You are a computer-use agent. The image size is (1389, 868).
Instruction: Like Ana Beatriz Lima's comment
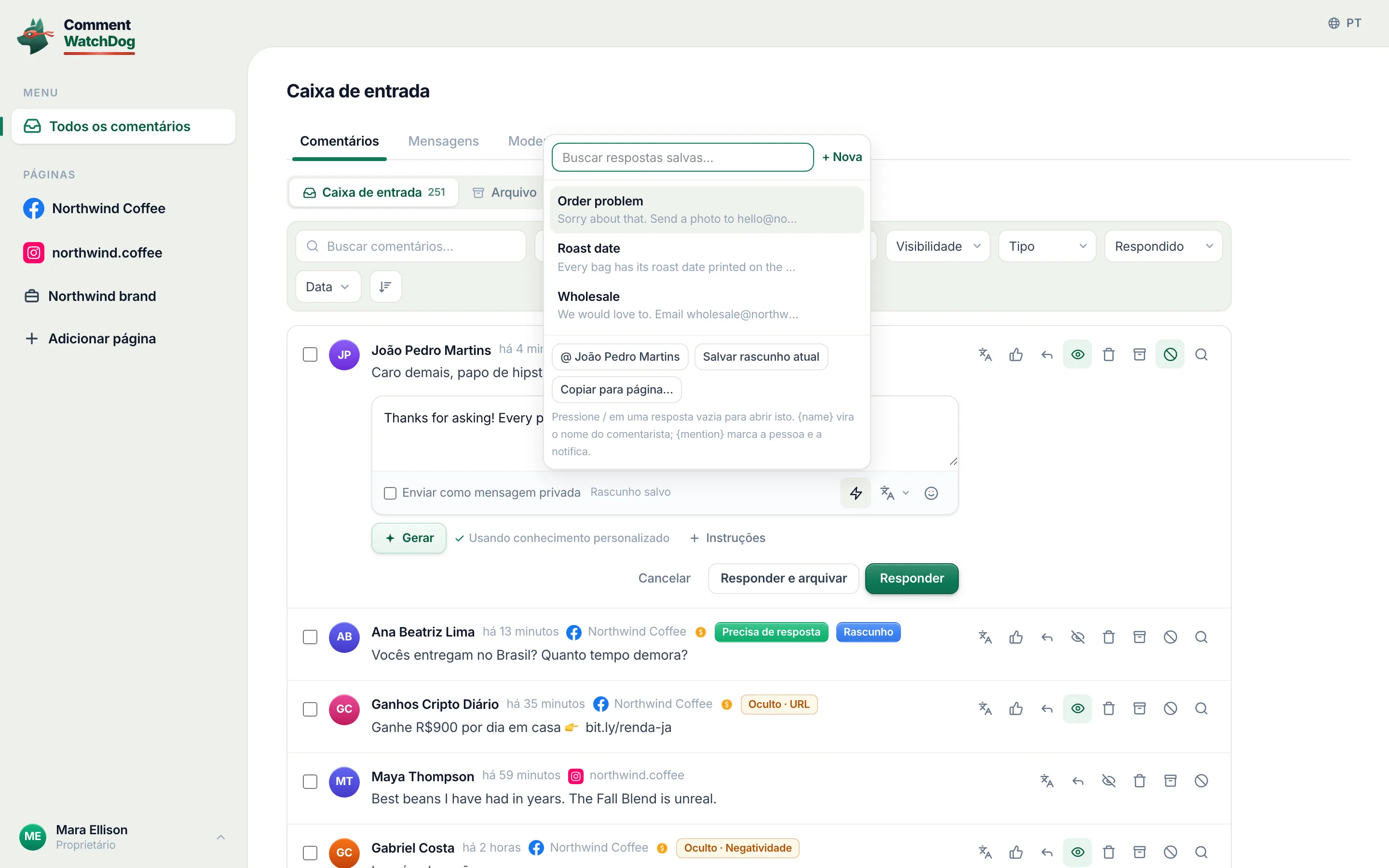point(1016,637)
